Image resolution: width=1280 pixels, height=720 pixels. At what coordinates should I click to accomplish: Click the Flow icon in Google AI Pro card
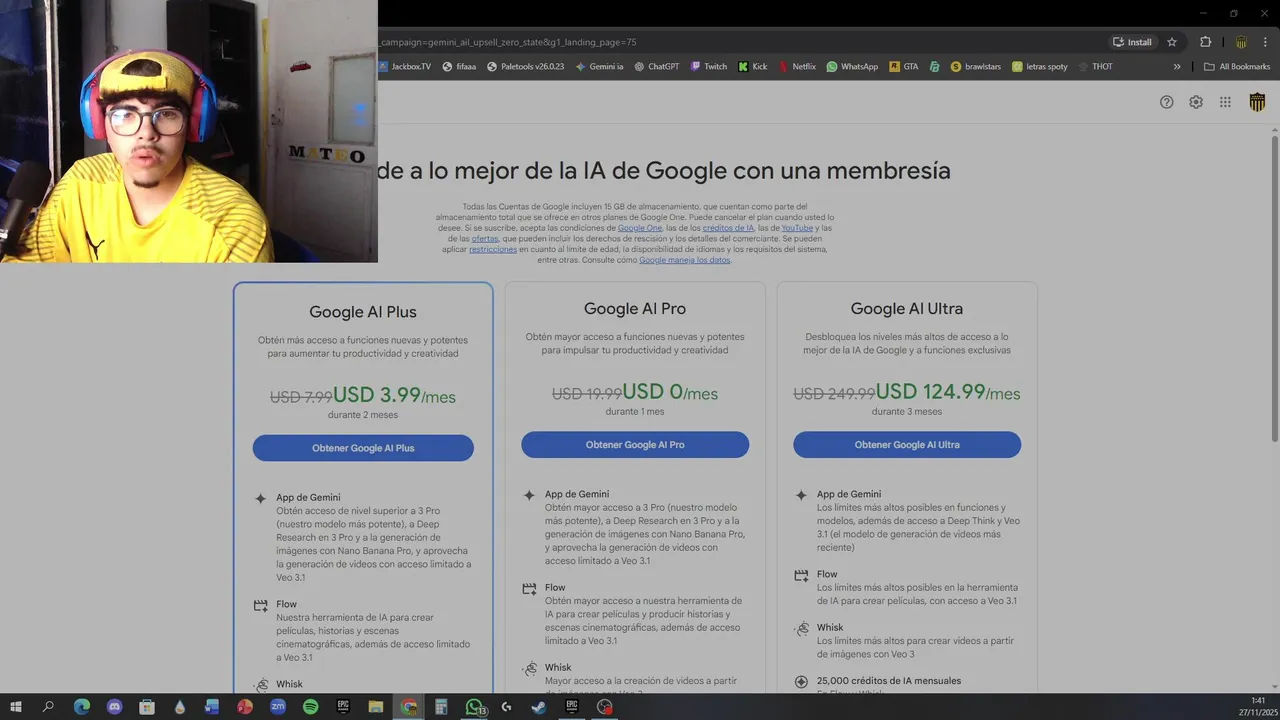(x=529, y=589)
